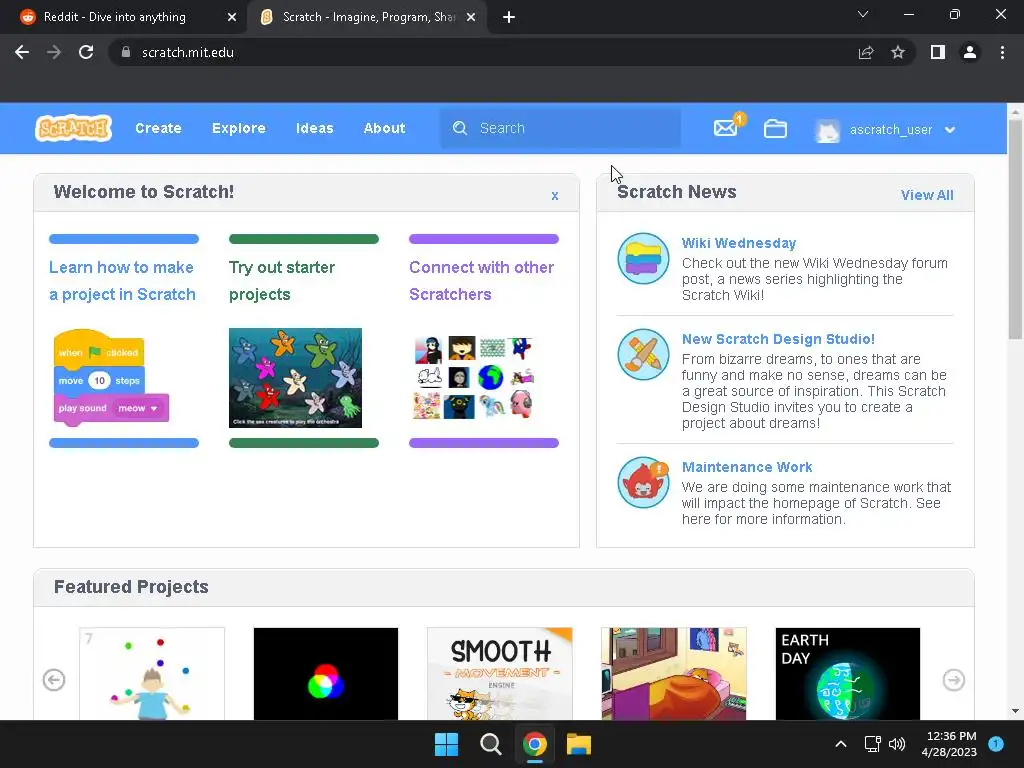Image resolution: width=1024 pixels, height=768 pixels.
Task: Click the browser forward arrow
Action: pos(54,52)
